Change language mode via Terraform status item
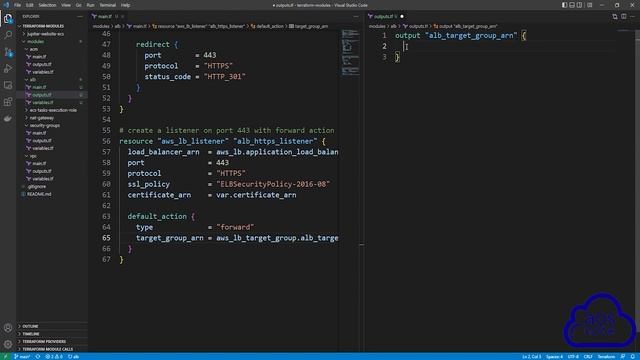Image resolution: width=640 pixels, height=360 pixels. tap(606, 357)
